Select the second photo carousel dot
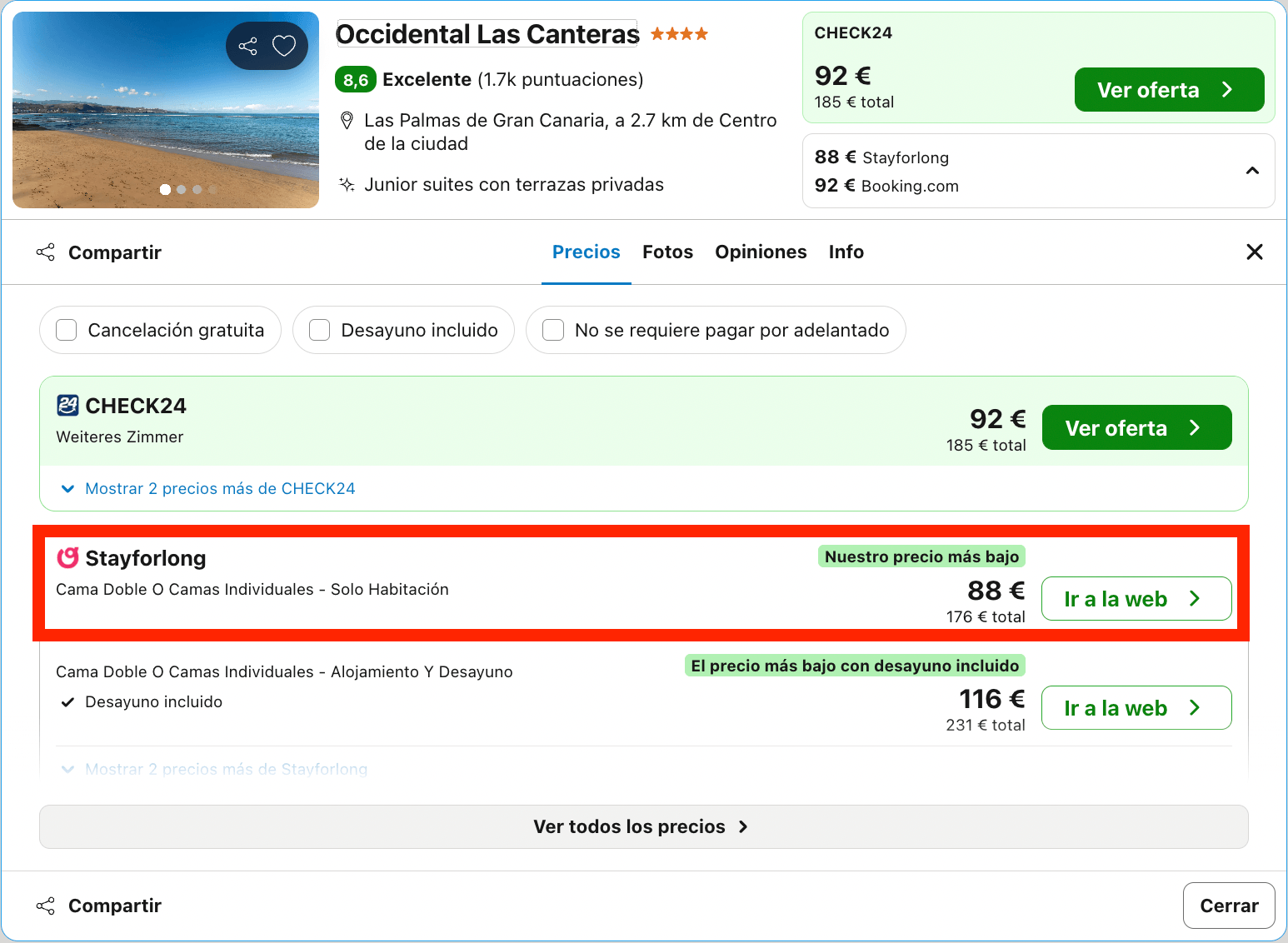 coord(181,189)
